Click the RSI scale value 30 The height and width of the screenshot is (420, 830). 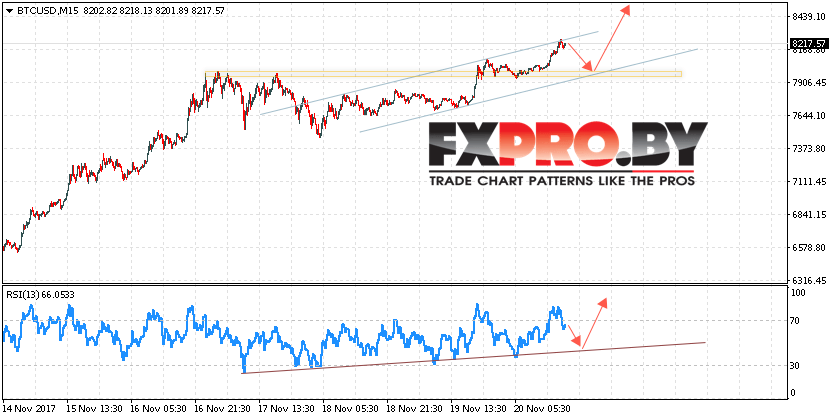pos(796,365)
